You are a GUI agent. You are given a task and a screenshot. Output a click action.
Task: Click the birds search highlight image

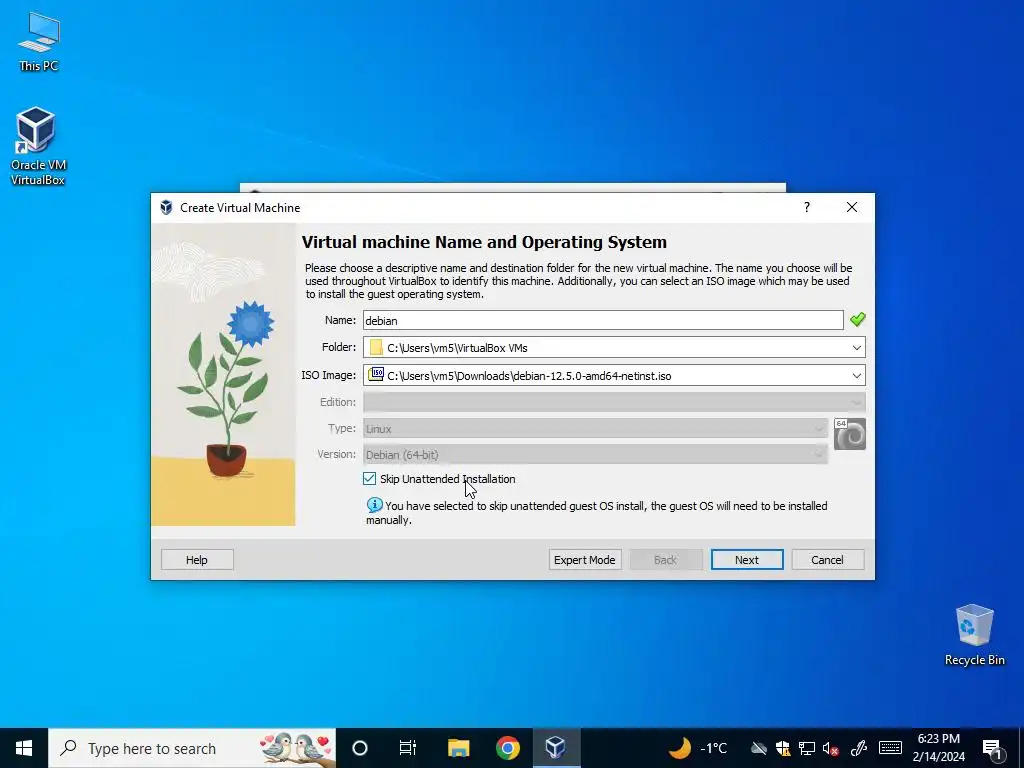point(296,748)
